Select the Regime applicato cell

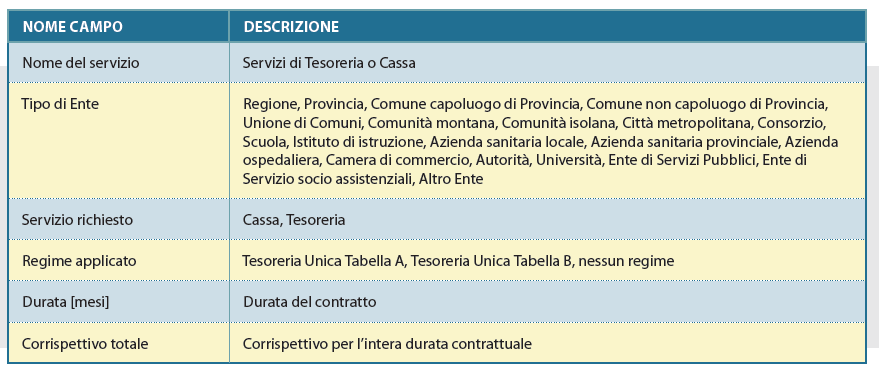(118, 261)
